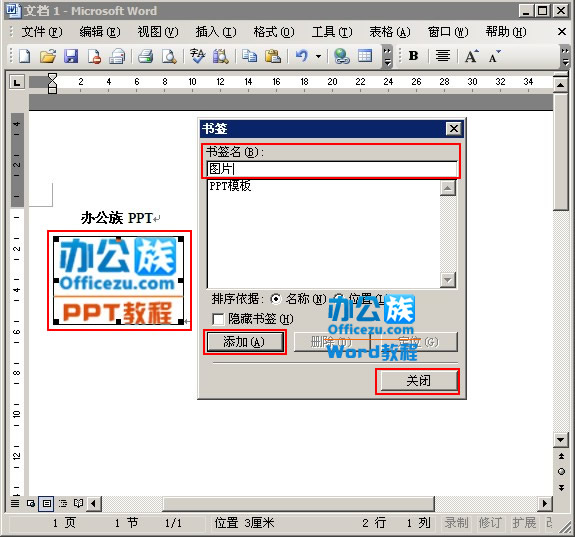Open the 格式 menu
Screen dimensions: 575x537
[274, 32]
